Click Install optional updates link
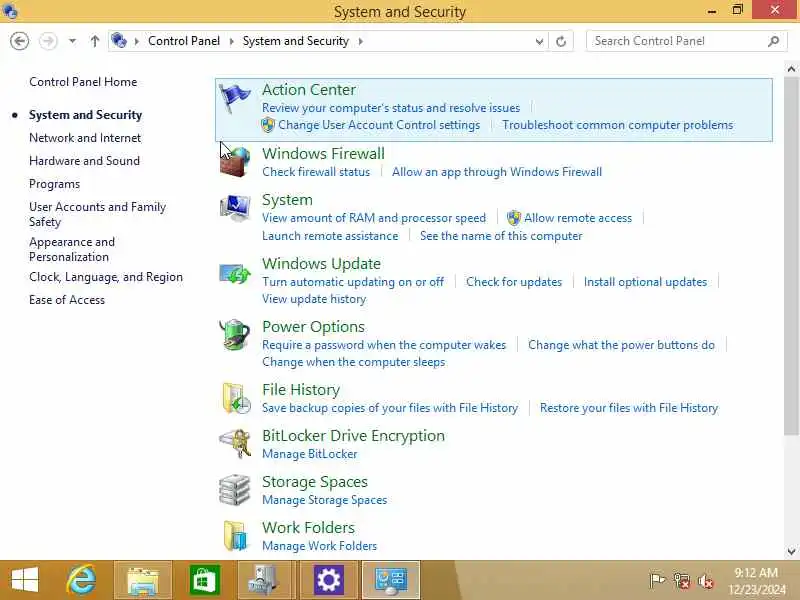Viewport: 800px width, 600px height. [x=645, y=282]
